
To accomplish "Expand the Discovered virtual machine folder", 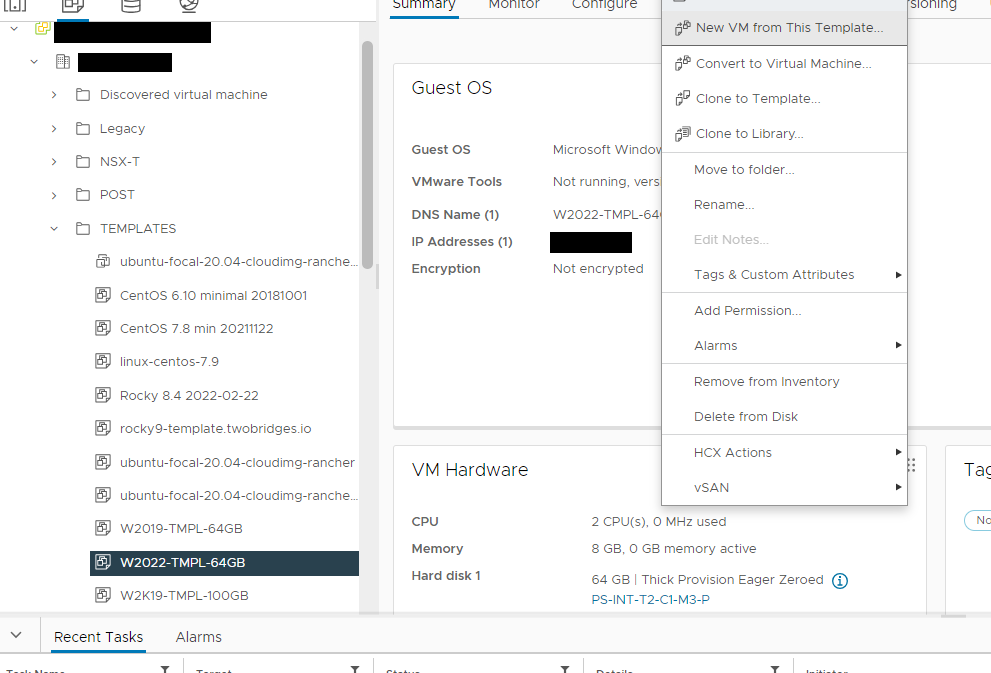I will click(x=54, y=95).
